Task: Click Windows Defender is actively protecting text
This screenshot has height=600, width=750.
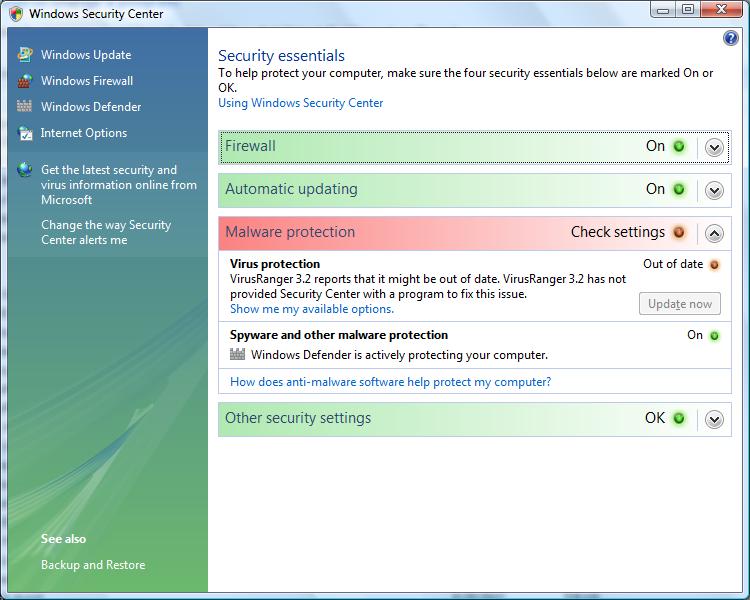Action: (x=399, y=355)
